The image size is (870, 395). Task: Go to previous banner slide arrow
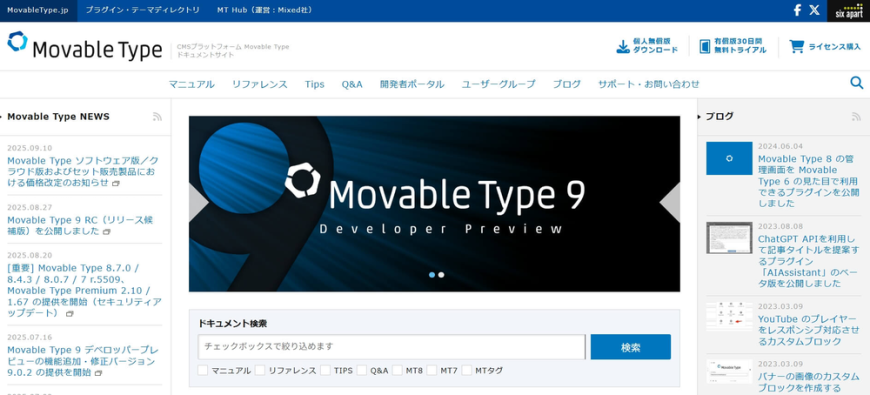[x=198, y=202]
